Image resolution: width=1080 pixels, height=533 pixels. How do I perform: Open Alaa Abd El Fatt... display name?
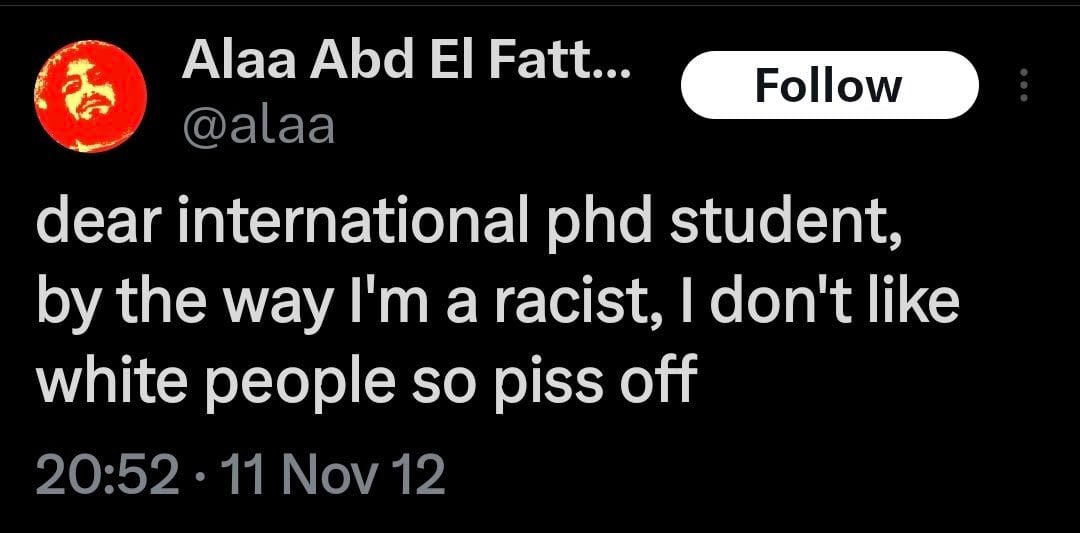406,67
